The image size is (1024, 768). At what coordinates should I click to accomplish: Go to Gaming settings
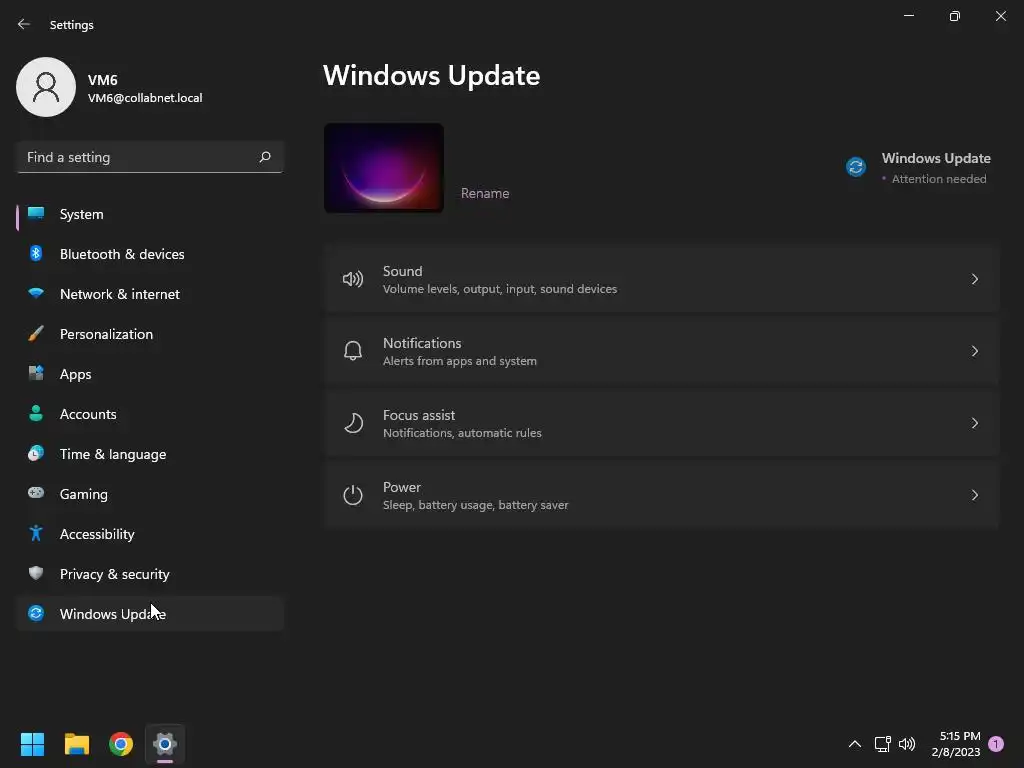(150, 494)
